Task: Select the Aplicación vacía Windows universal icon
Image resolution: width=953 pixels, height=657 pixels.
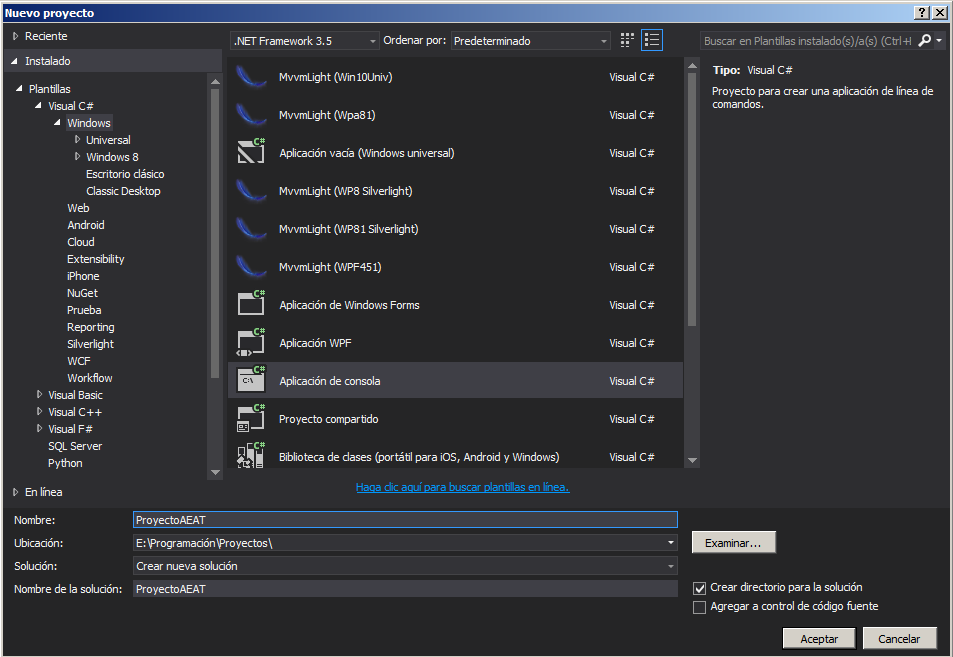Action: point(249,153)
